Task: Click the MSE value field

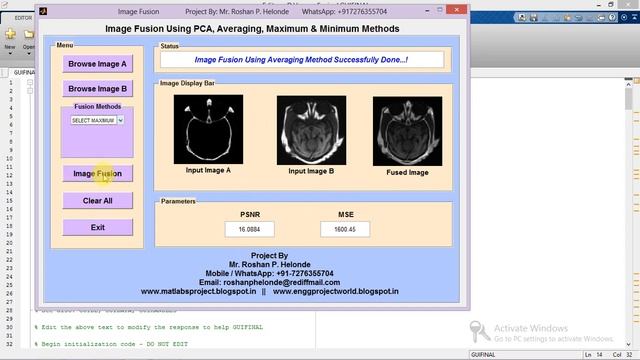Action: point(345,229)
